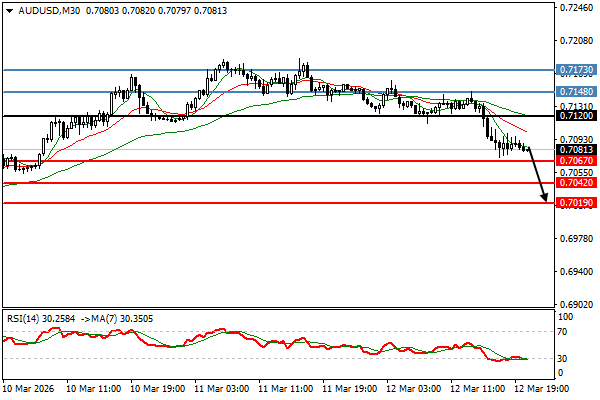The width and height of the screenshot is (600, 400).
Task: Select the red 0.7019 target price tag
Action: (x=576, y=202)
